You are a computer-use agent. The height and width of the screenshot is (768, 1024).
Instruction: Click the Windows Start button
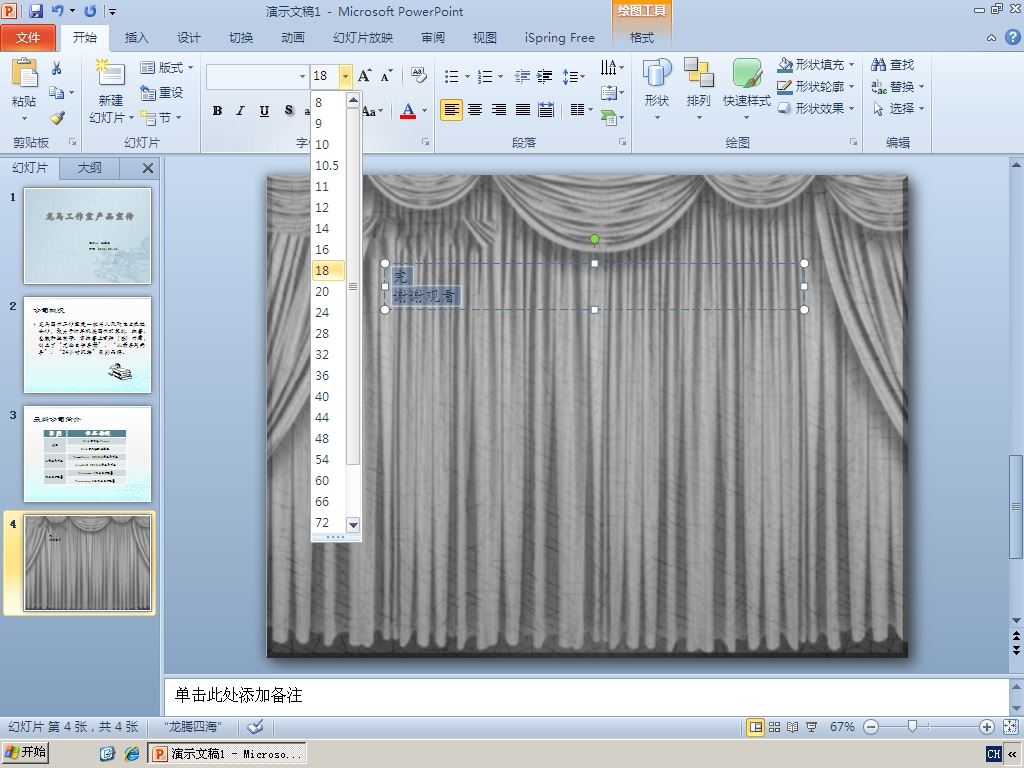[x=25, y=752]
